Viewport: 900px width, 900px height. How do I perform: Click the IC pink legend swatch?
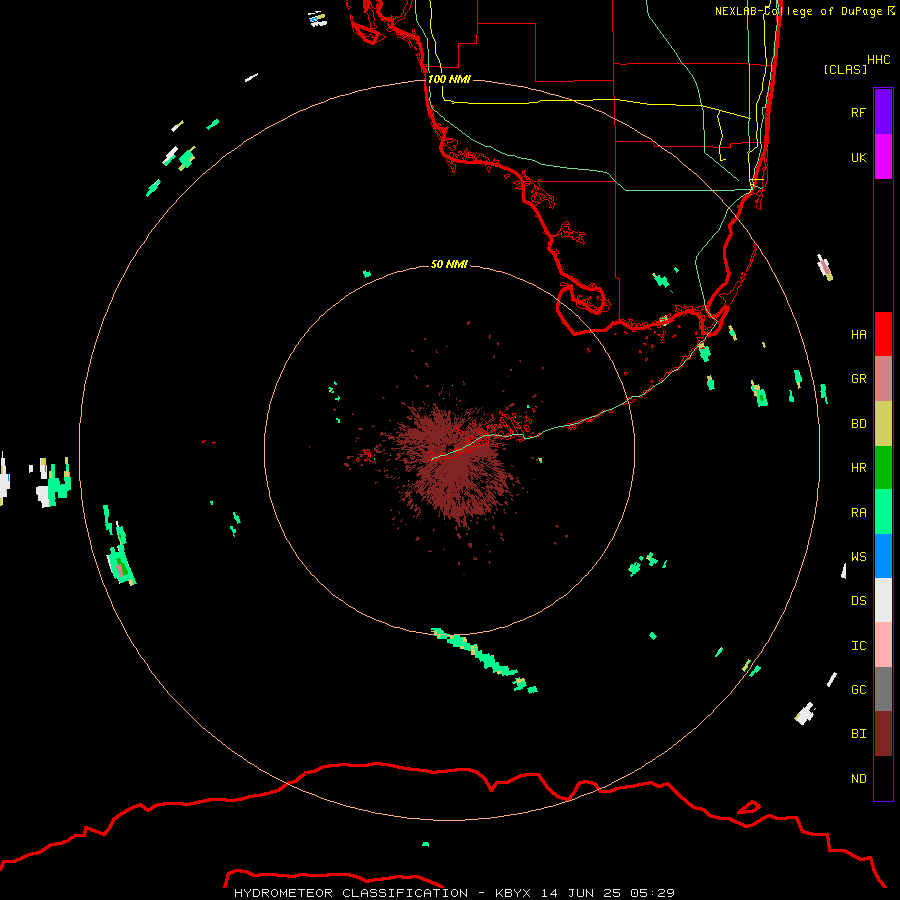pyautogui.click(x=883, y=645)
